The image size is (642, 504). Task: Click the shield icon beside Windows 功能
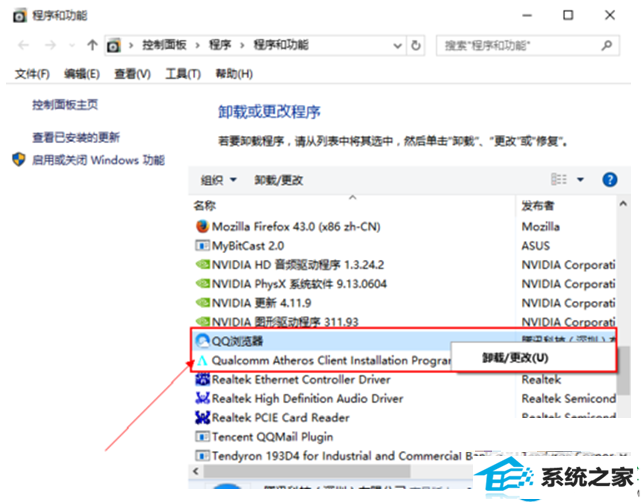click(19, 159)
